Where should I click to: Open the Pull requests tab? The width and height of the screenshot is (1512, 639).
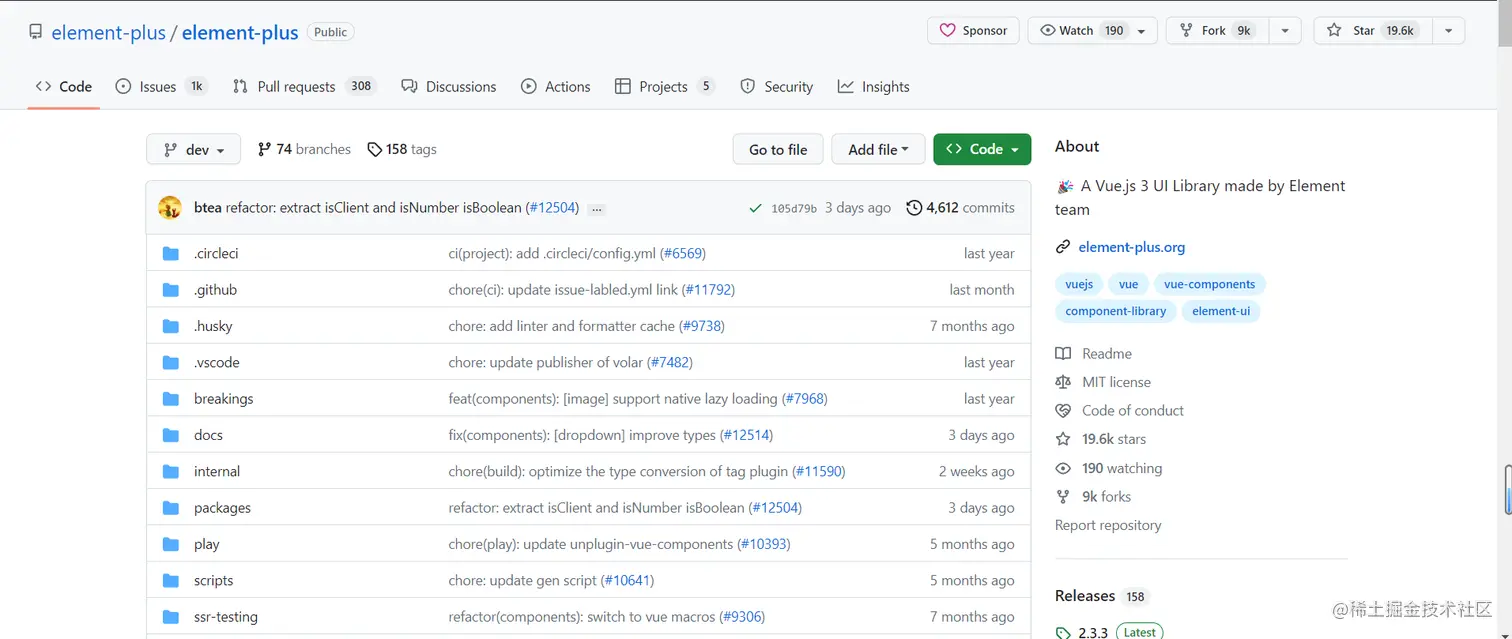(304, 87)
